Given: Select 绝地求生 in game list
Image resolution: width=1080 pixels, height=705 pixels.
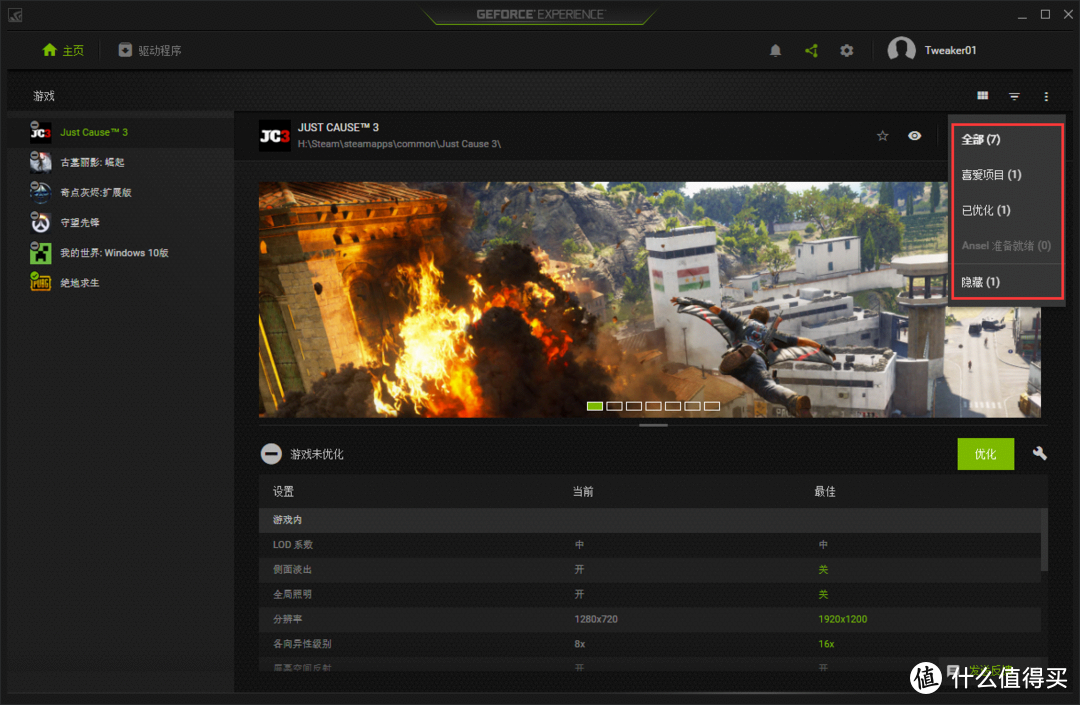Looking at the screenshot, I should tap(121, 283).
